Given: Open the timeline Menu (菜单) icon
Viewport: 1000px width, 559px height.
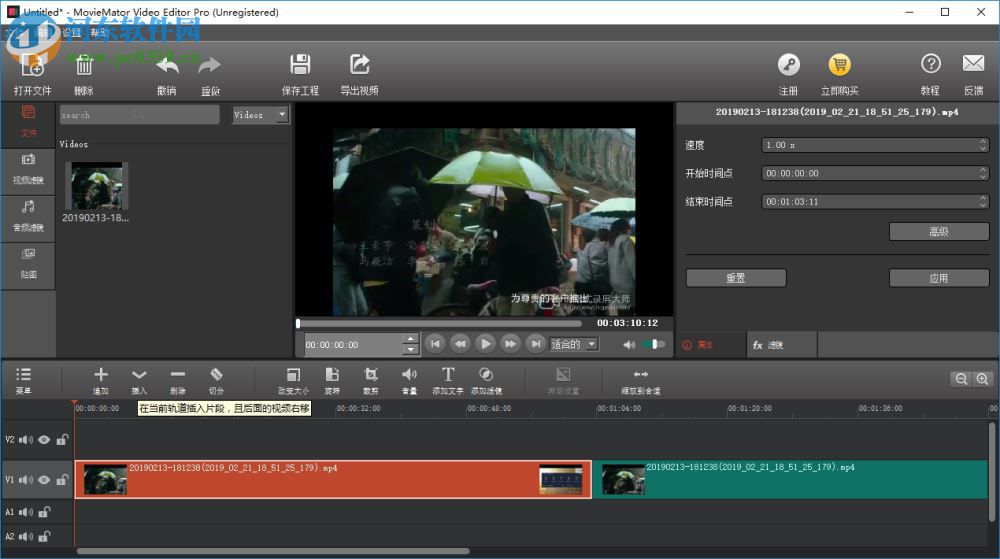Looking at the screenshot, I should [24, 375].
